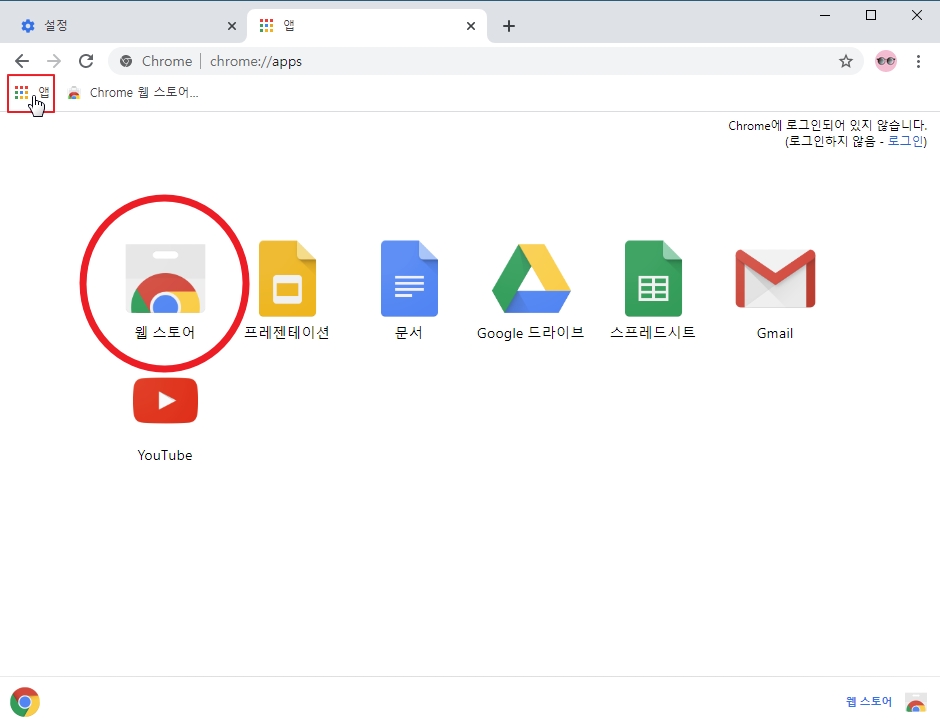Minimize the Chrome window

(825, 15)
